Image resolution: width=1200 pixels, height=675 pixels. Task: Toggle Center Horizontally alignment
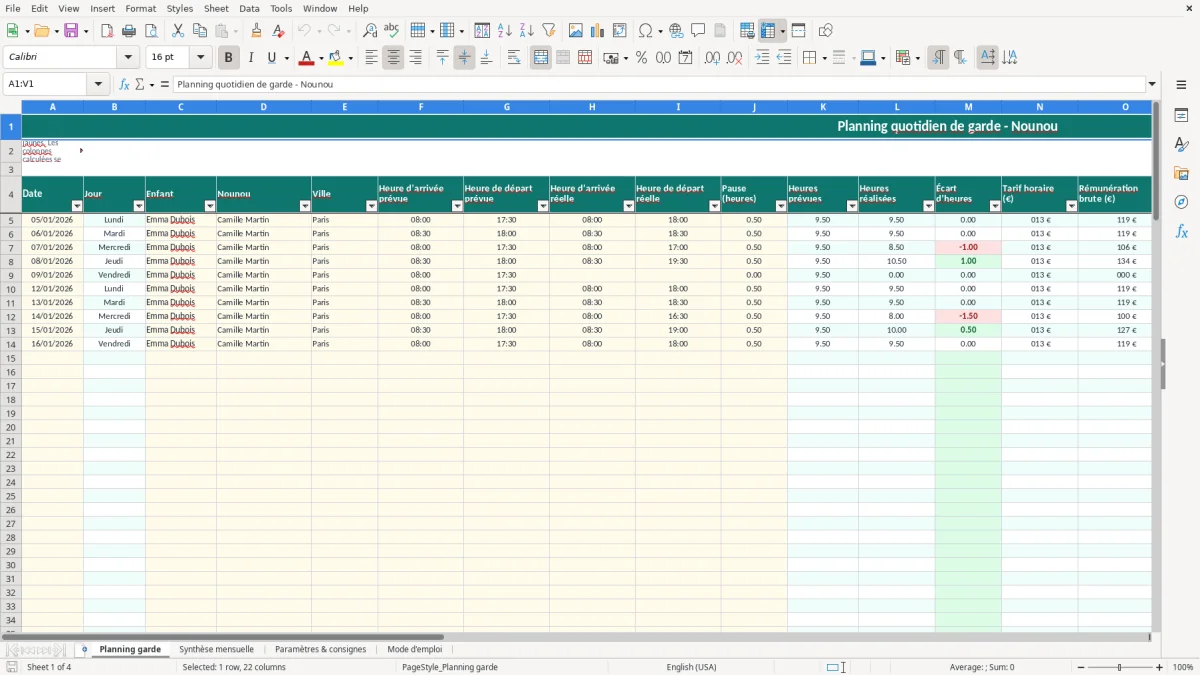tap(393, 58)
